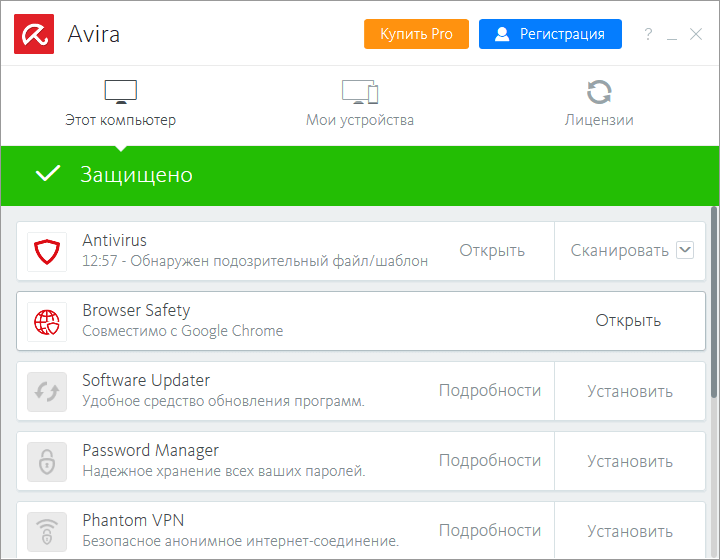Open Antivirus via its Открыть button
Viewport: 720px width, 560px height.
pos(492,251)
